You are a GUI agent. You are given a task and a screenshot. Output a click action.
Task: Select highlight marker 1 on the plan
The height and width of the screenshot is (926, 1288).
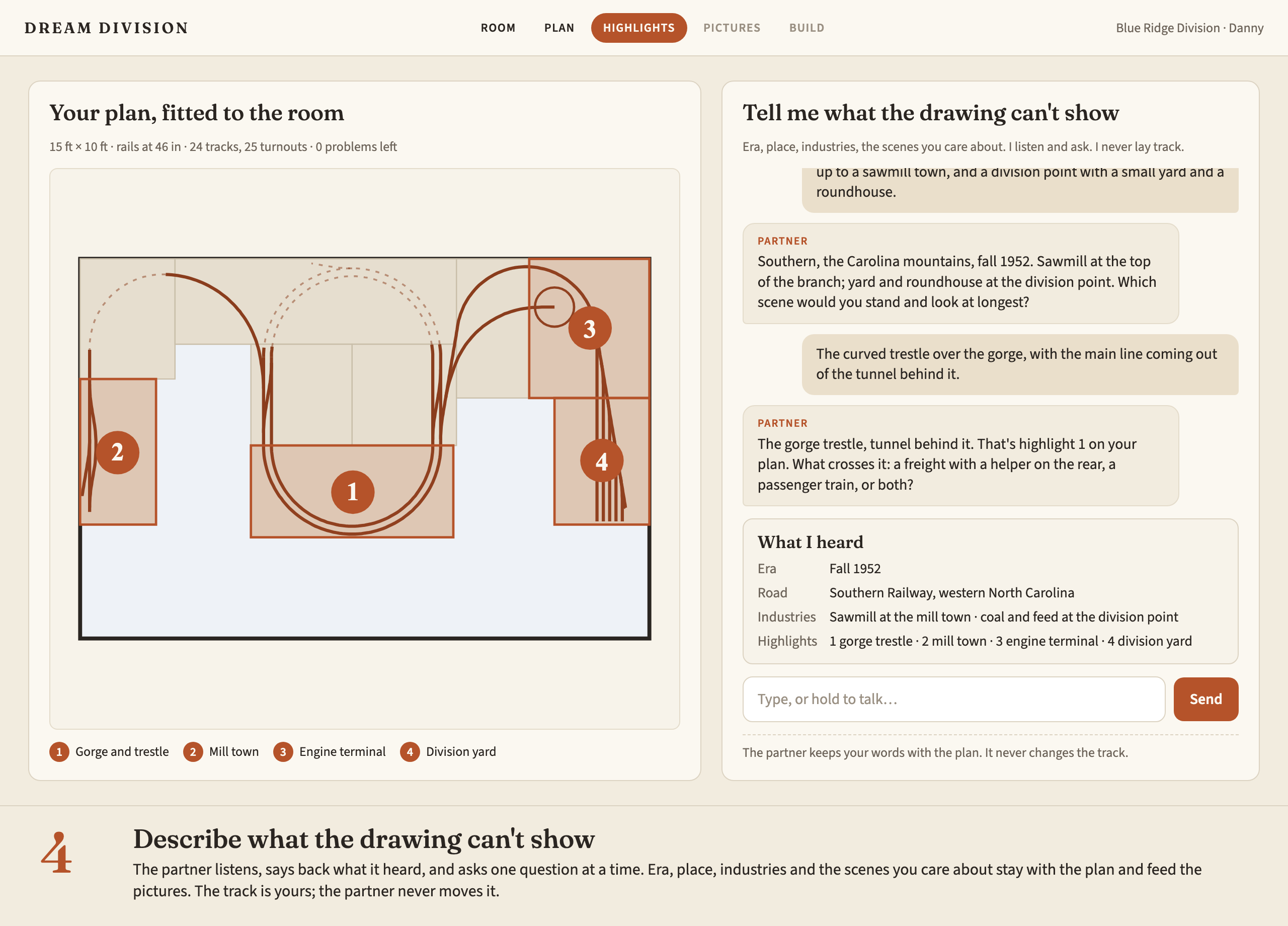point(353,492)
